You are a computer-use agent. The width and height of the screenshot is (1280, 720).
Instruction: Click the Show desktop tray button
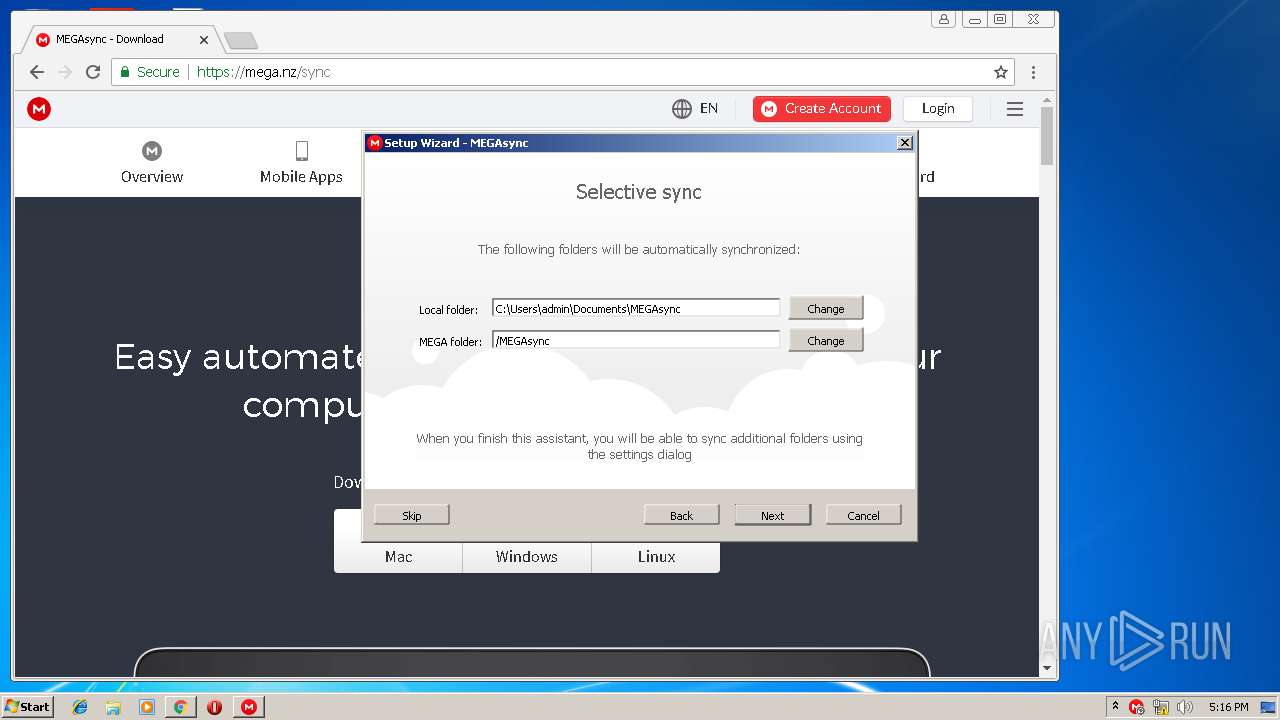point(1269,707)
